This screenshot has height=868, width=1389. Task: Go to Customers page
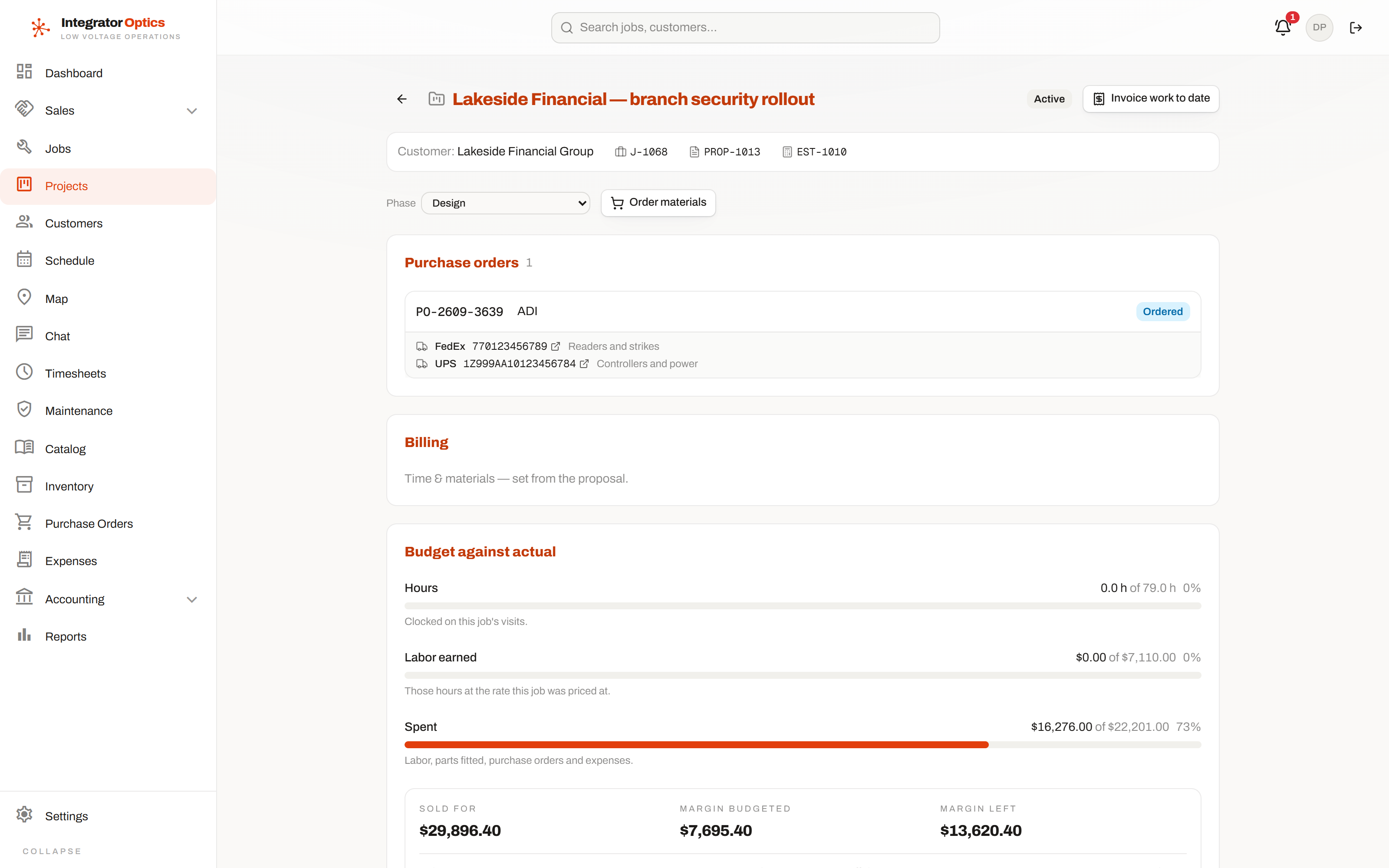click(x=108, y=224)
